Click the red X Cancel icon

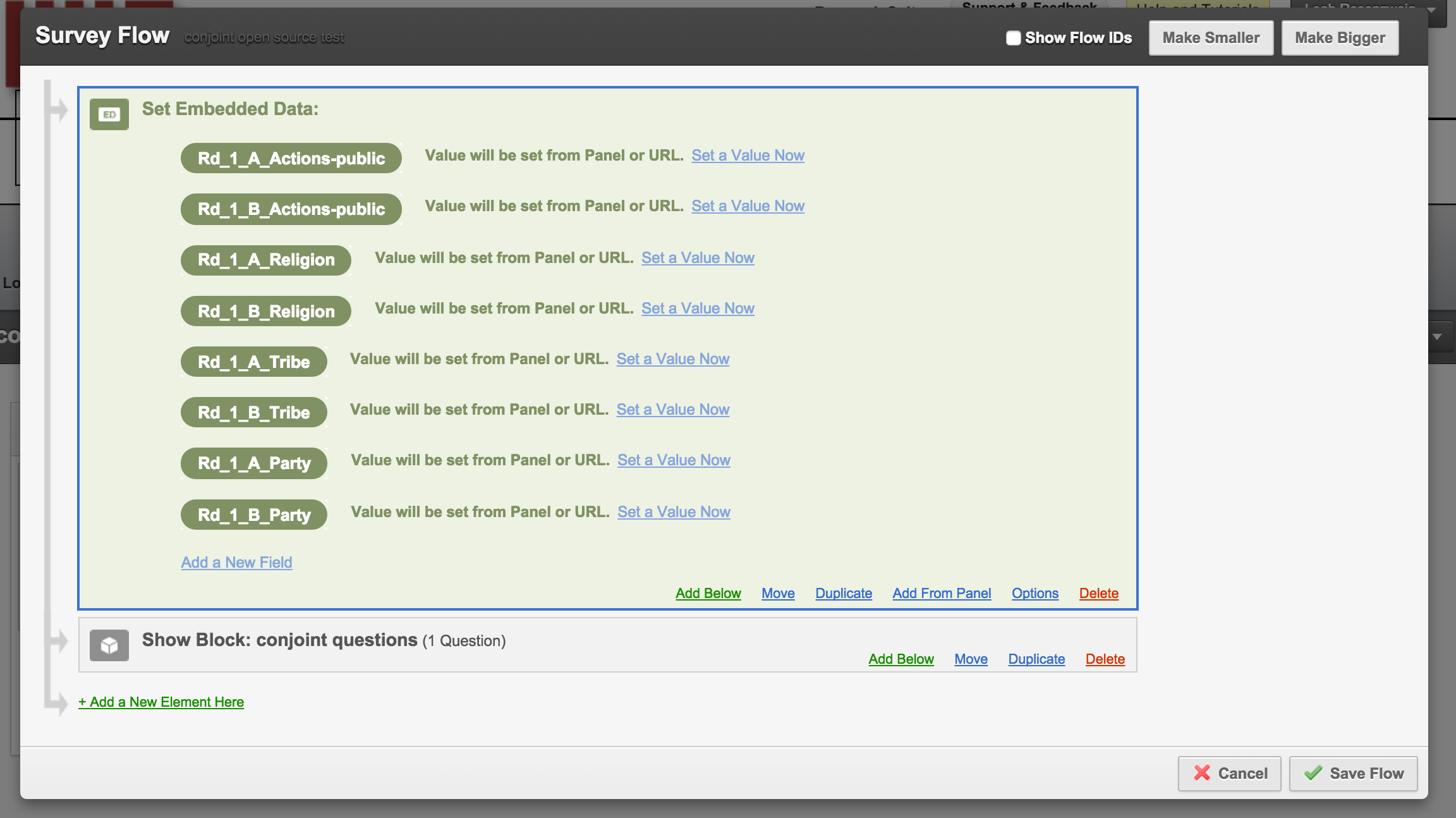[x=1202, y=773]
